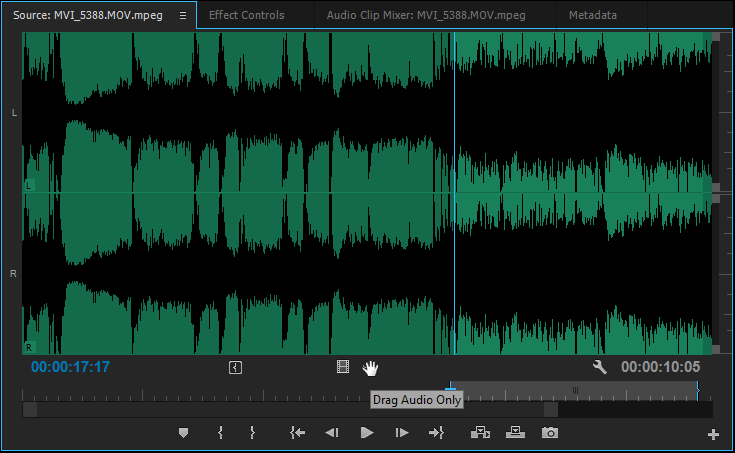Switch to the Metadata tab
Image resolution: width=735 pixels, height=453 pixels.
point(592,15)
